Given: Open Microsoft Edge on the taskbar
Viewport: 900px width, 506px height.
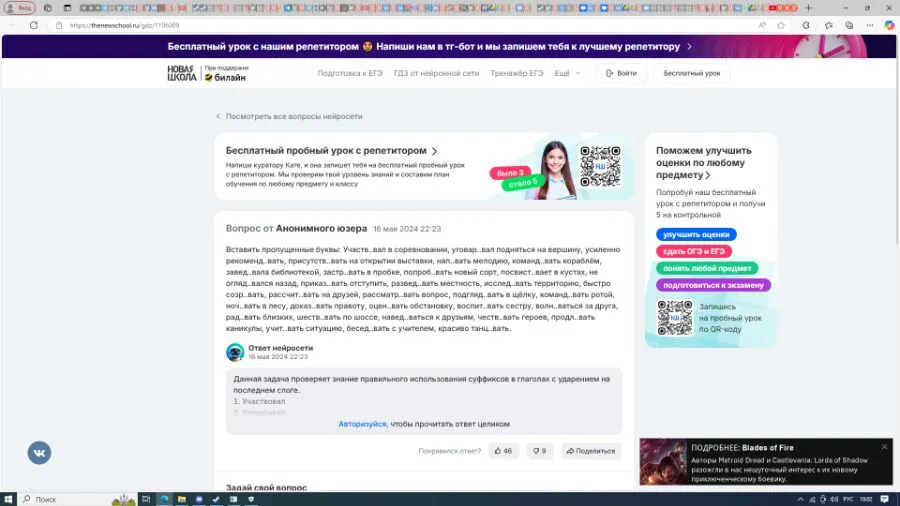Looking at the screenshot, I should pos(164,499).
